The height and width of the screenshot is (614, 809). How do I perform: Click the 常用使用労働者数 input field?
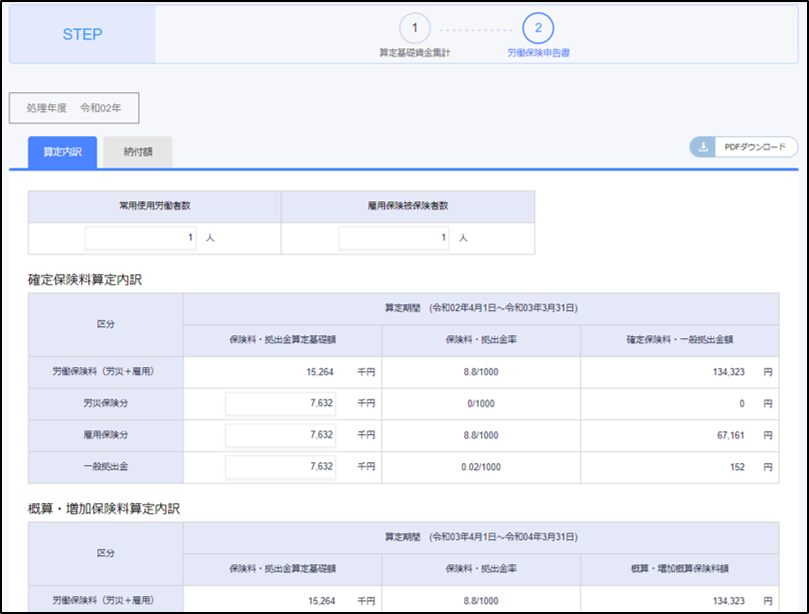[x=141, y=239]
